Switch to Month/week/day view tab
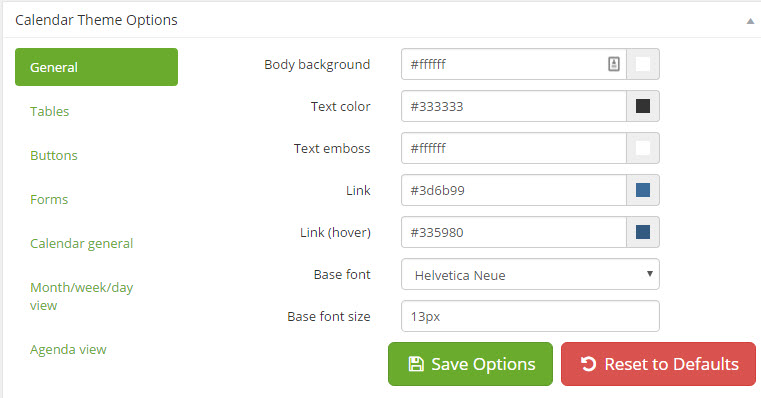 tap(81, 296)
